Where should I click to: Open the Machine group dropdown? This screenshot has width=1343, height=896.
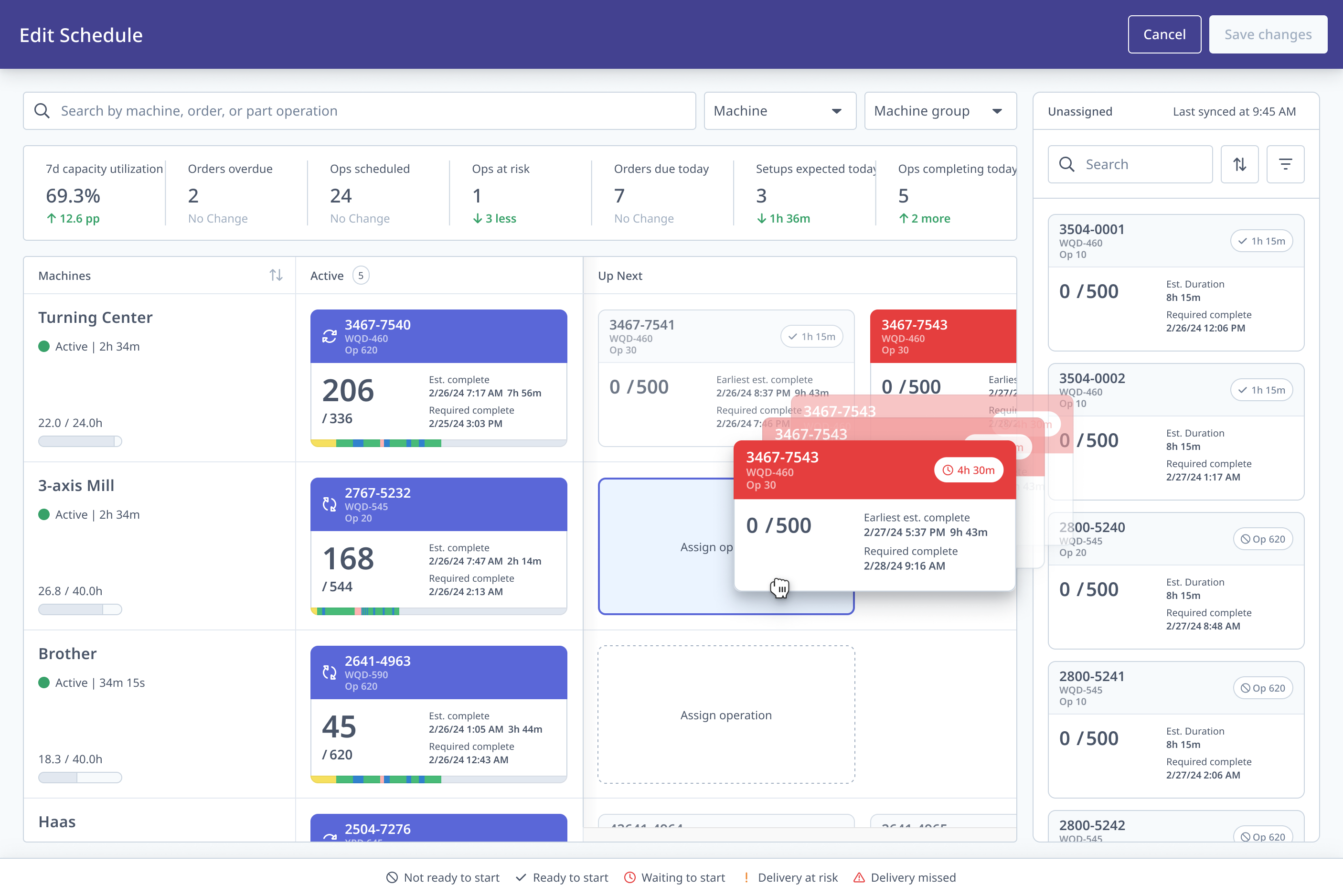click(x=940, y=111)
